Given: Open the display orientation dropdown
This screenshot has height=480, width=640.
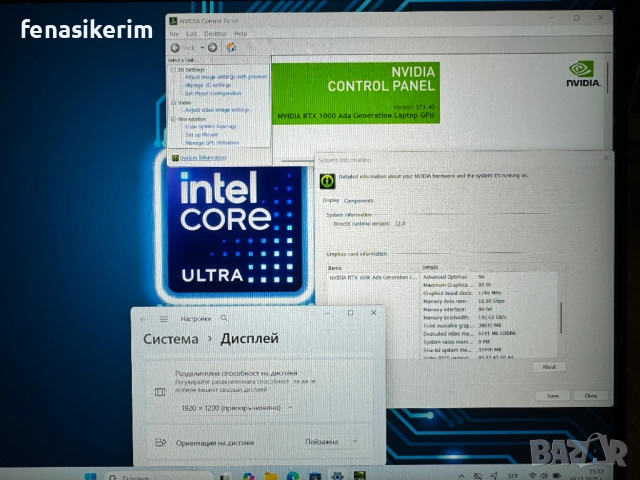Looking at the screenshot, I should (330, 441).
